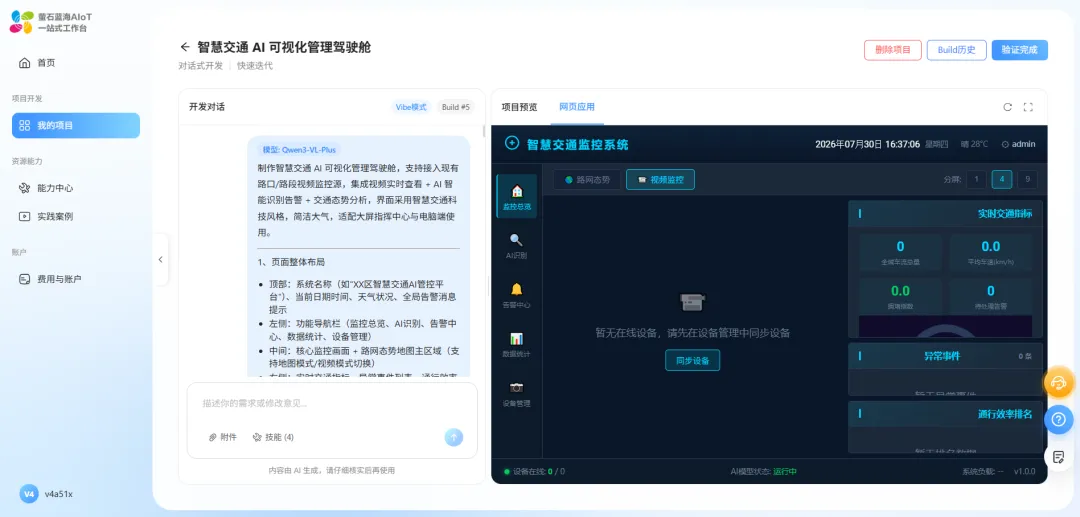Click the 模型: Qwen3-VL-Plus tag
Image resolution: width=1080 pixels, height=517 pixels.
(298, 149)
